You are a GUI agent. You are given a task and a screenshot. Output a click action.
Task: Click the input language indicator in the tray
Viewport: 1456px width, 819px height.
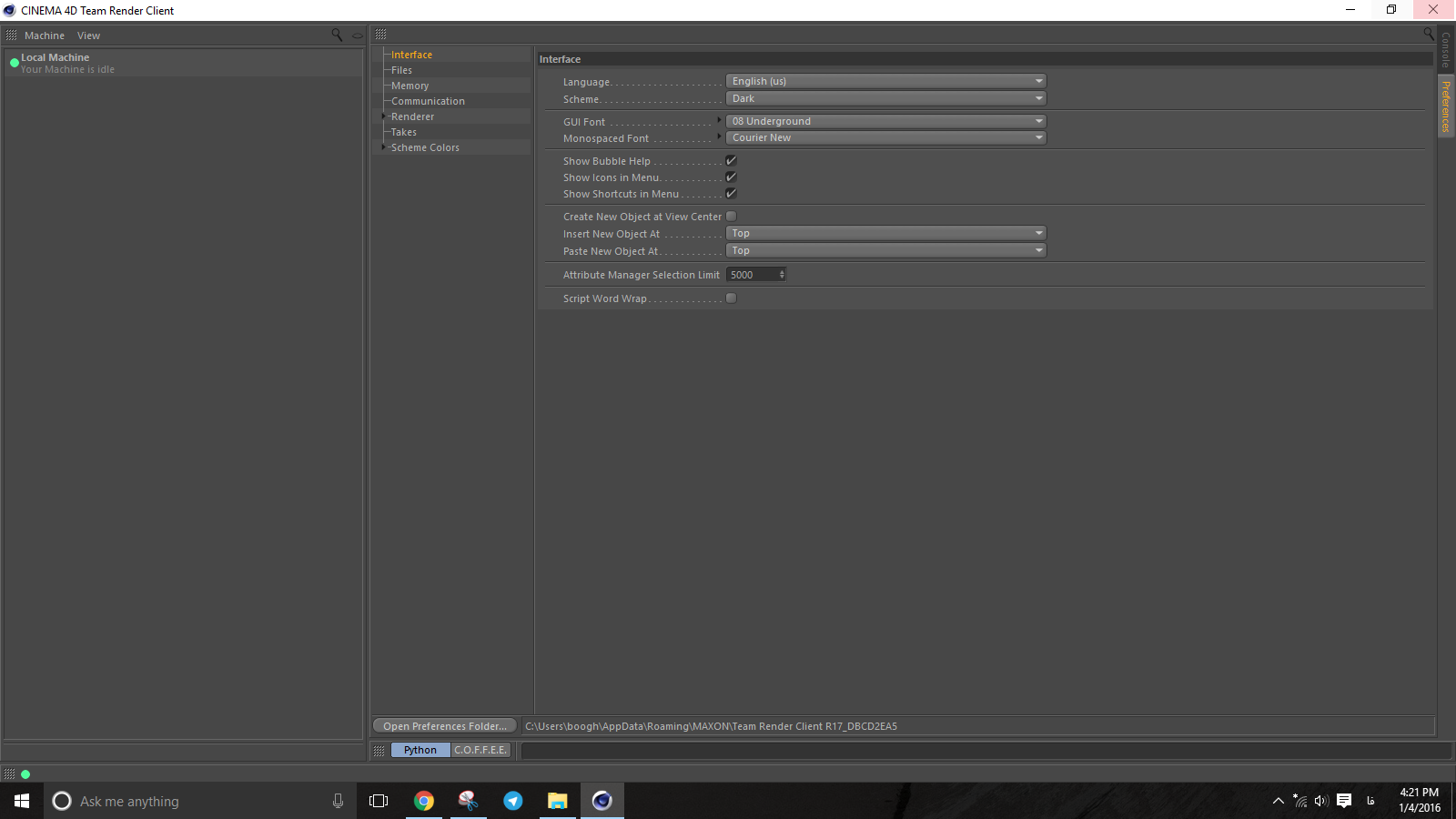click(x=1370, y=801)
